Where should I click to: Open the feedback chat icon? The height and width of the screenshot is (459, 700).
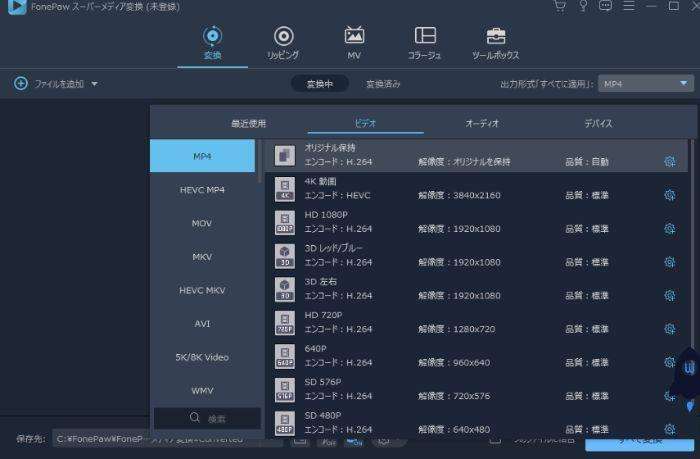coord(605,6)
